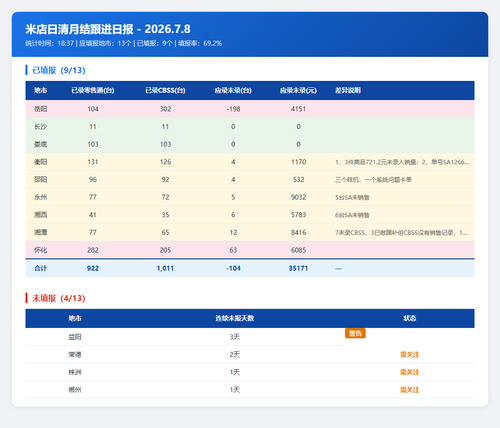Click the 已录零售通(台) column header
Screen dimensions: 500x428
coord(93,90)
